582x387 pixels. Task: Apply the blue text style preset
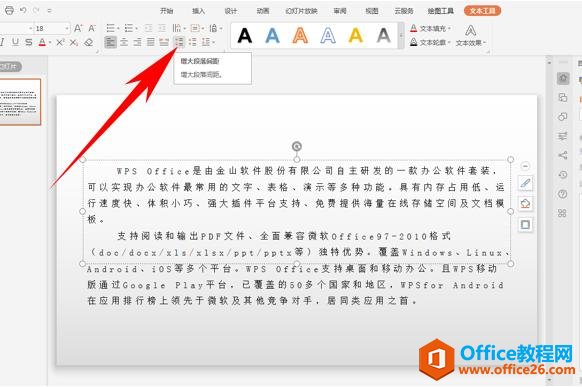click(x=272, y=36)
